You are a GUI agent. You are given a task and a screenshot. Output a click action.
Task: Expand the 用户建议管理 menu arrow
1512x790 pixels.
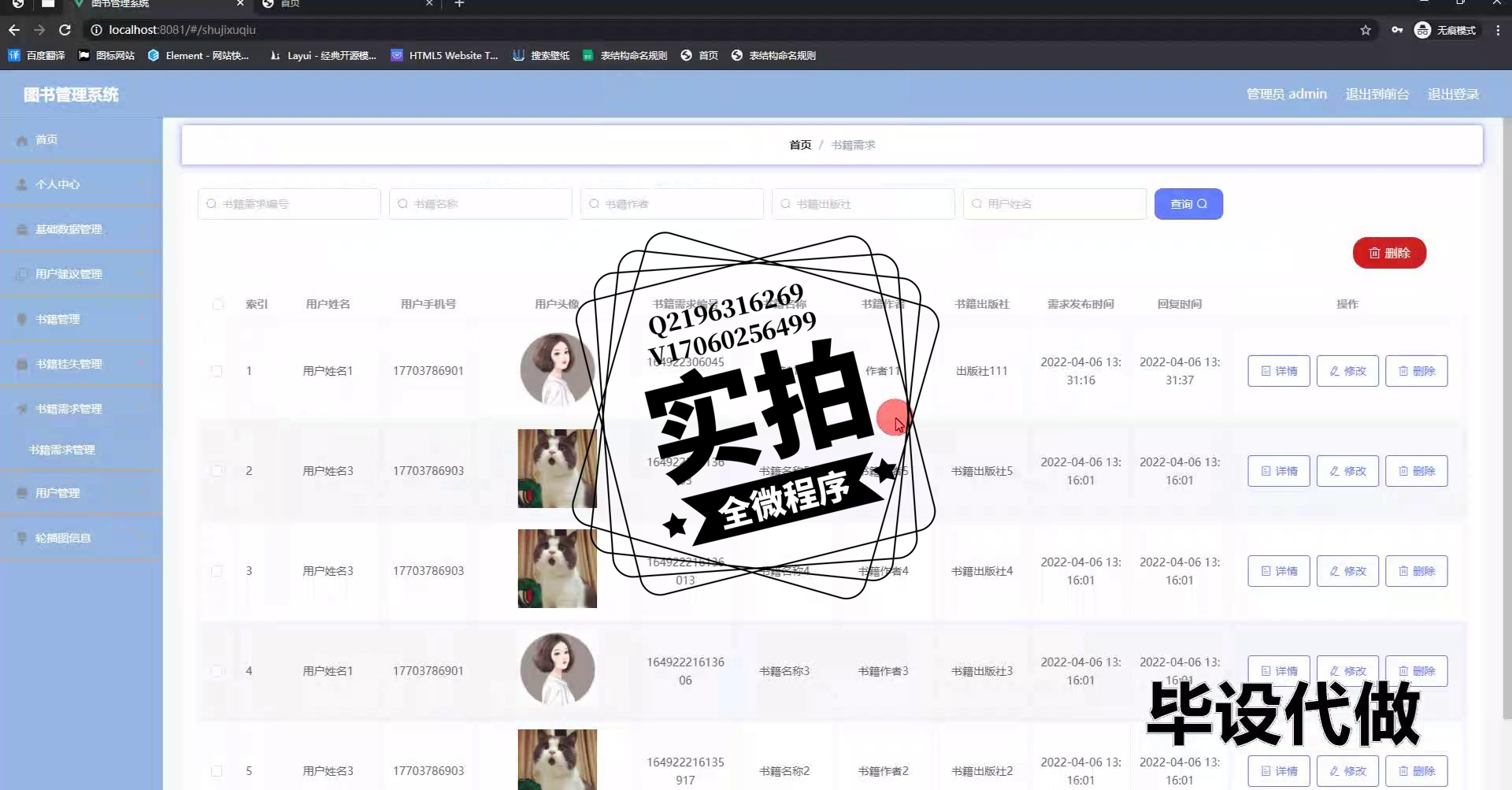(143, 274)
